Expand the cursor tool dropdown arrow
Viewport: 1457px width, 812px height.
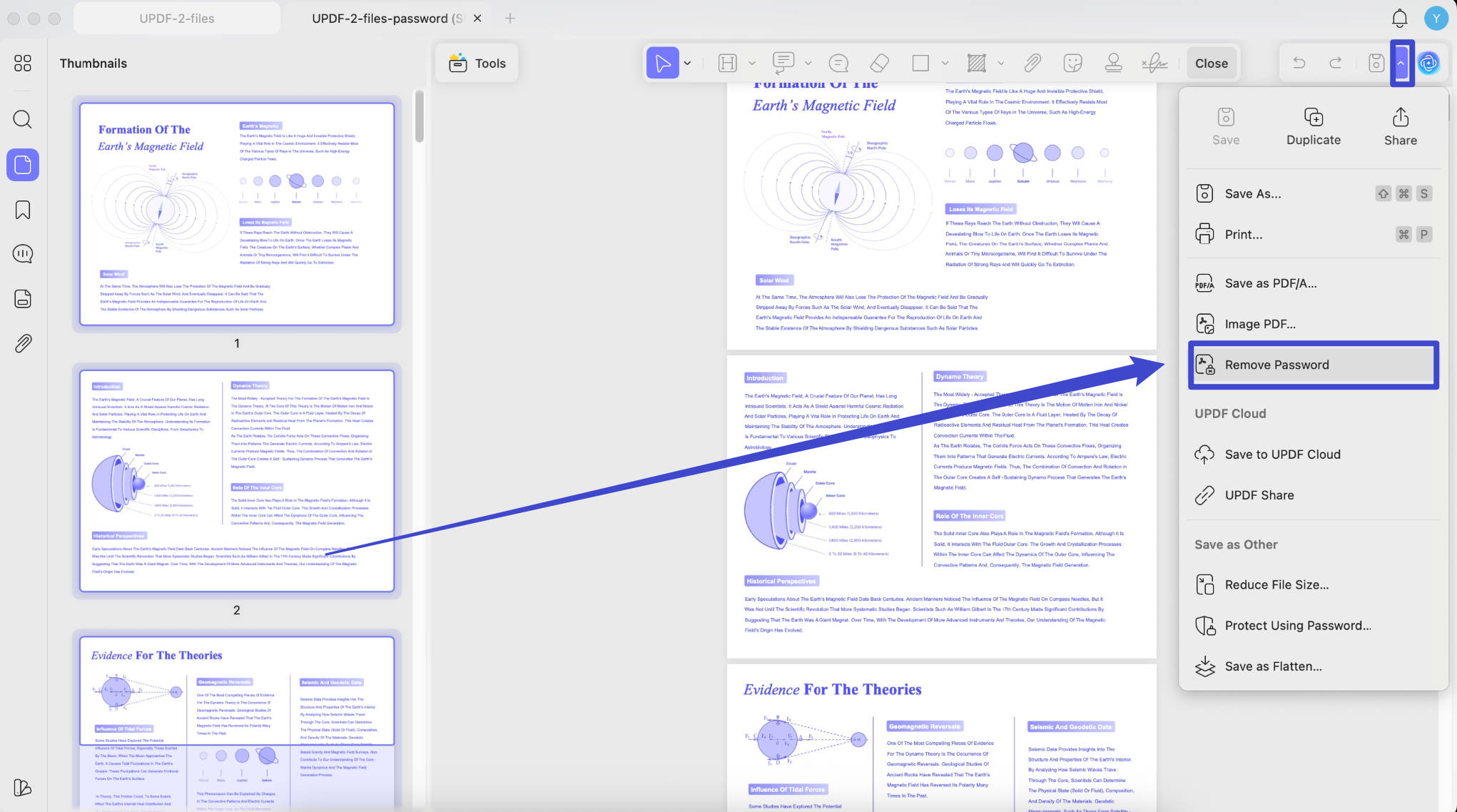[687, 63]
